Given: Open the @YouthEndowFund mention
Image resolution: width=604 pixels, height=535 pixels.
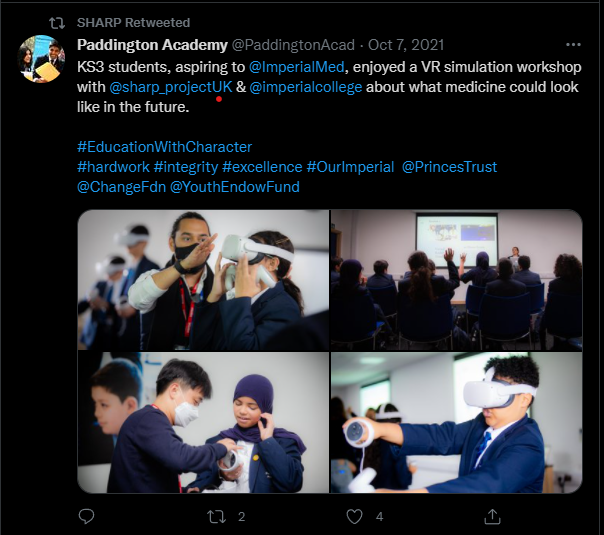Looking at the screenshot, I should pyautogui.click(x=235, y=187).
